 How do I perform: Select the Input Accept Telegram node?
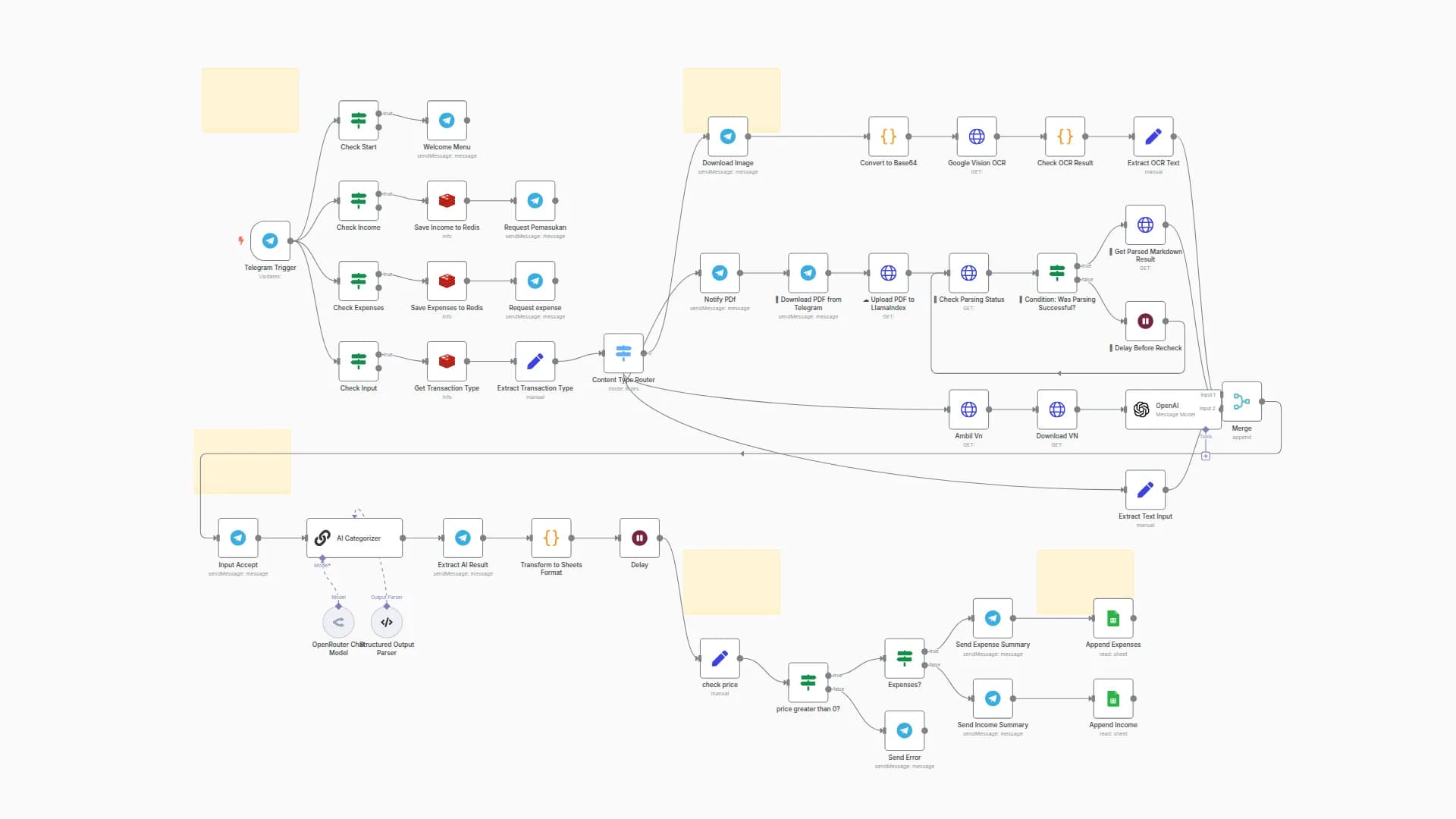(238, 538)
